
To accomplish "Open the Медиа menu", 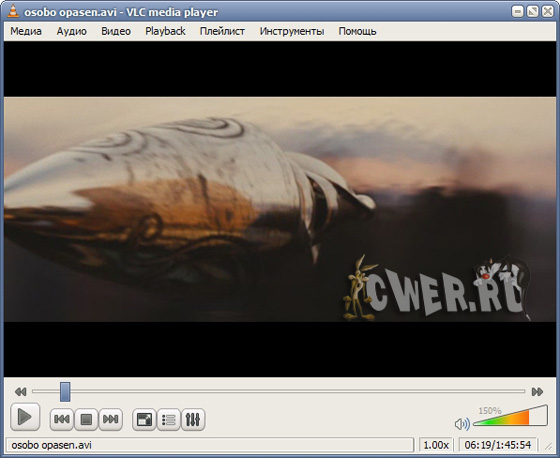I will [26, 31].
